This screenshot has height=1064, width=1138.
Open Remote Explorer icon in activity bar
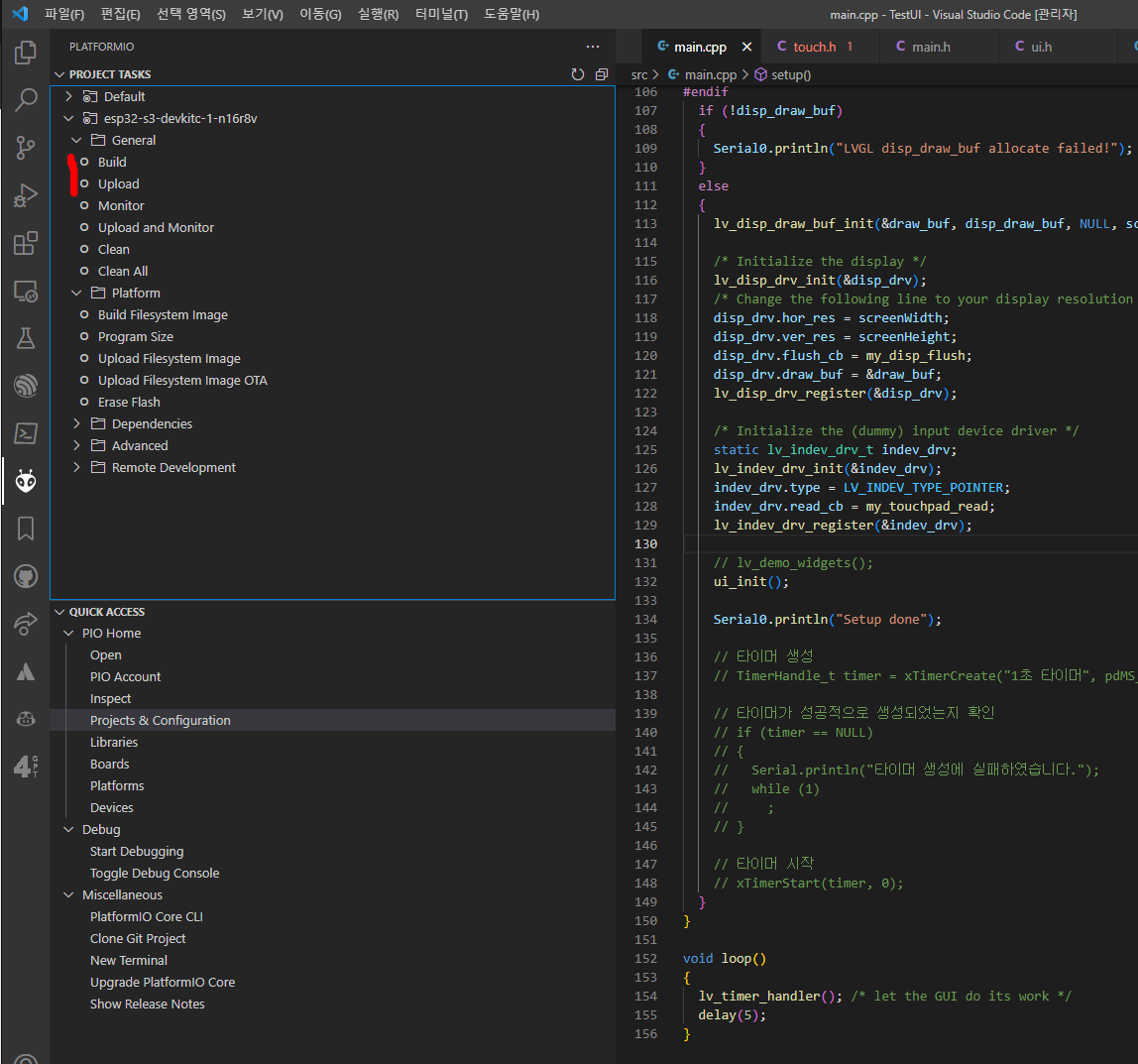click(x=26, y=292)
